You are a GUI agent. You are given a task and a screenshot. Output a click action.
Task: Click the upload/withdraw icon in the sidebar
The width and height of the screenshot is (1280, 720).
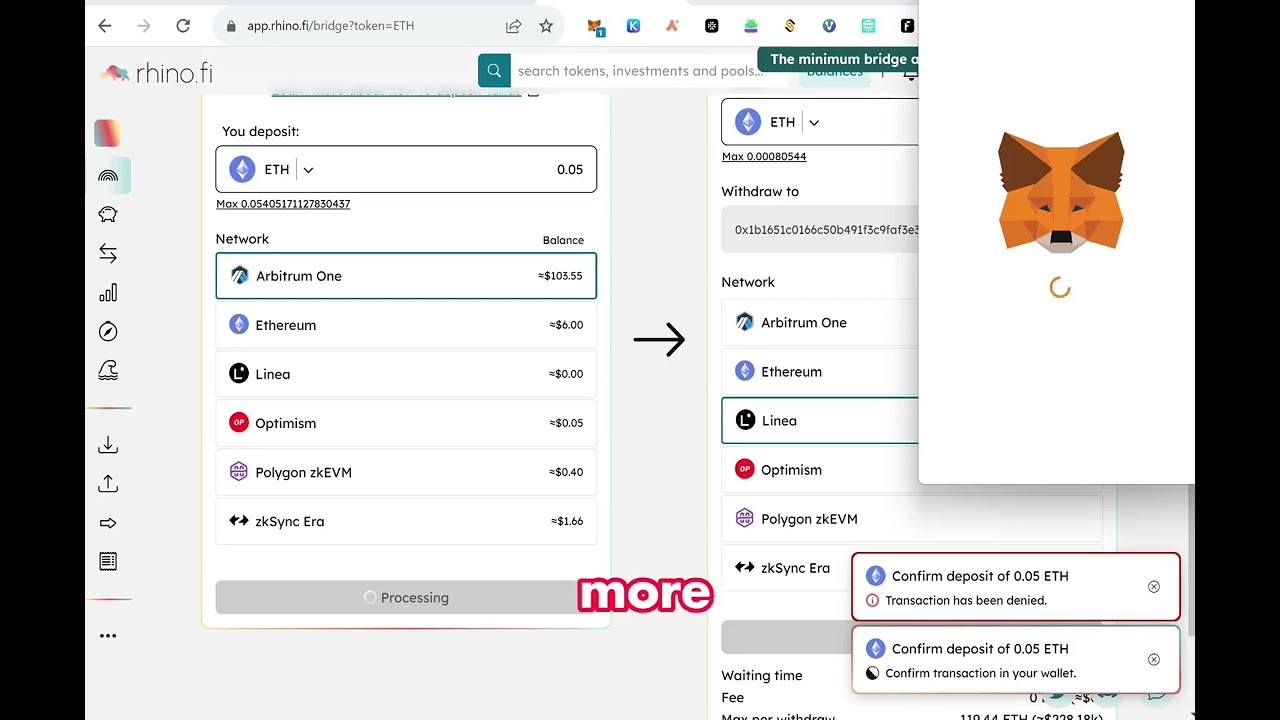click(x=108, y=484)
